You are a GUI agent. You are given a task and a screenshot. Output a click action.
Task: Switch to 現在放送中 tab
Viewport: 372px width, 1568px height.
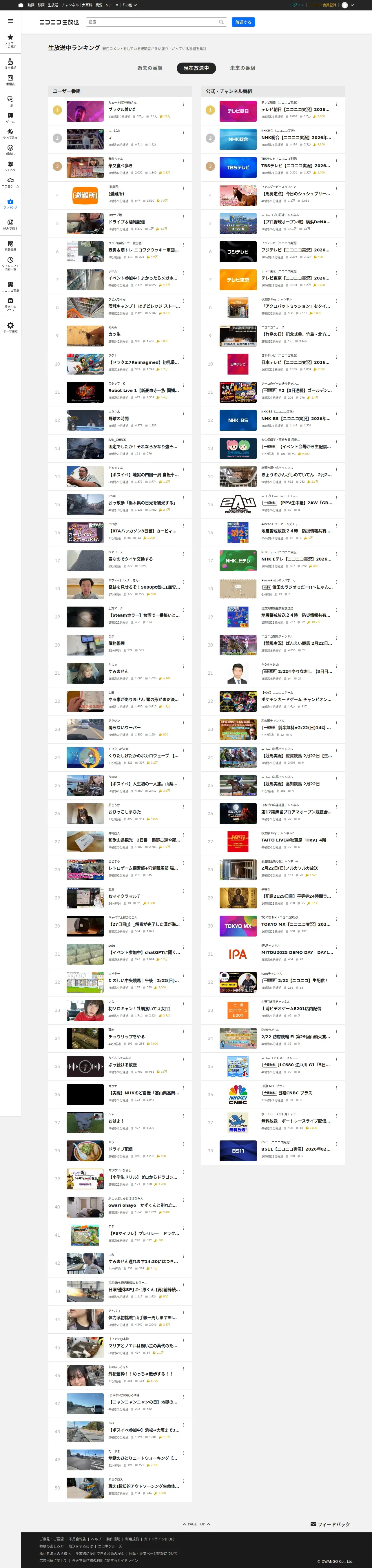click(x=196, y=68)
